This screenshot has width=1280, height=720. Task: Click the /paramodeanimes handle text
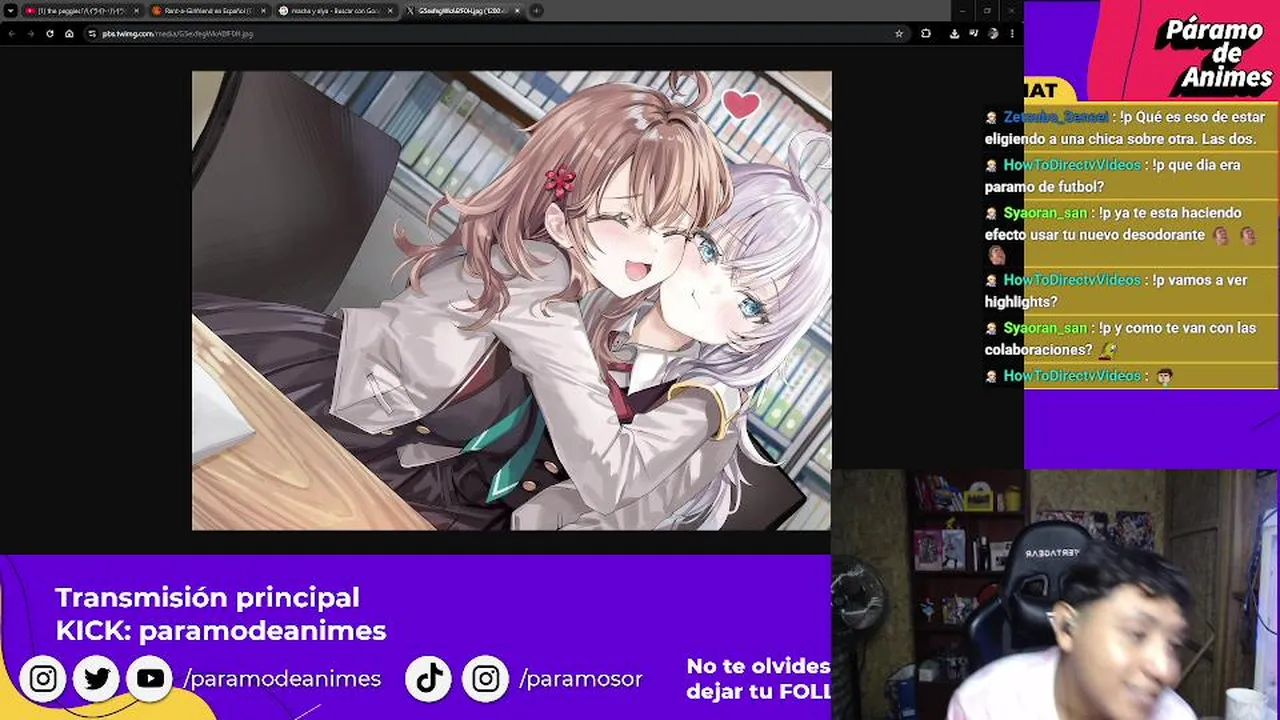tap(282, 679)
